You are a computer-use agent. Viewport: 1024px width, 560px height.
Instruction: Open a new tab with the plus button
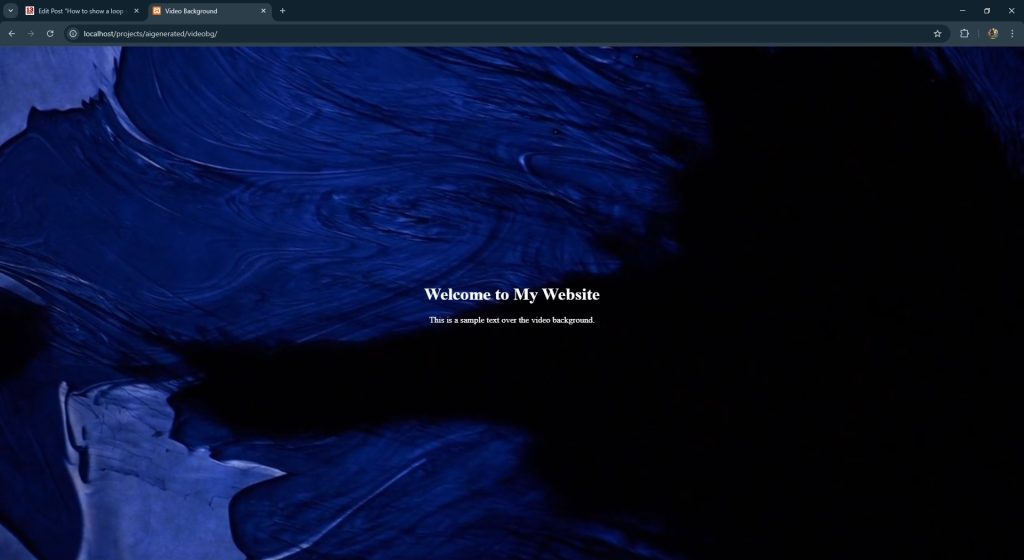click(283, 11)
